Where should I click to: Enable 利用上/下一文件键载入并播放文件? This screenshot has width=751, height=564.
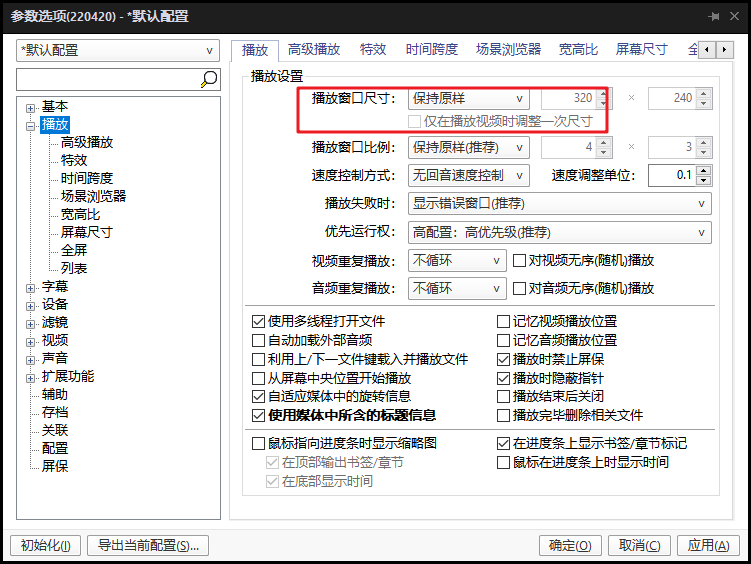[x=258, y=360]
